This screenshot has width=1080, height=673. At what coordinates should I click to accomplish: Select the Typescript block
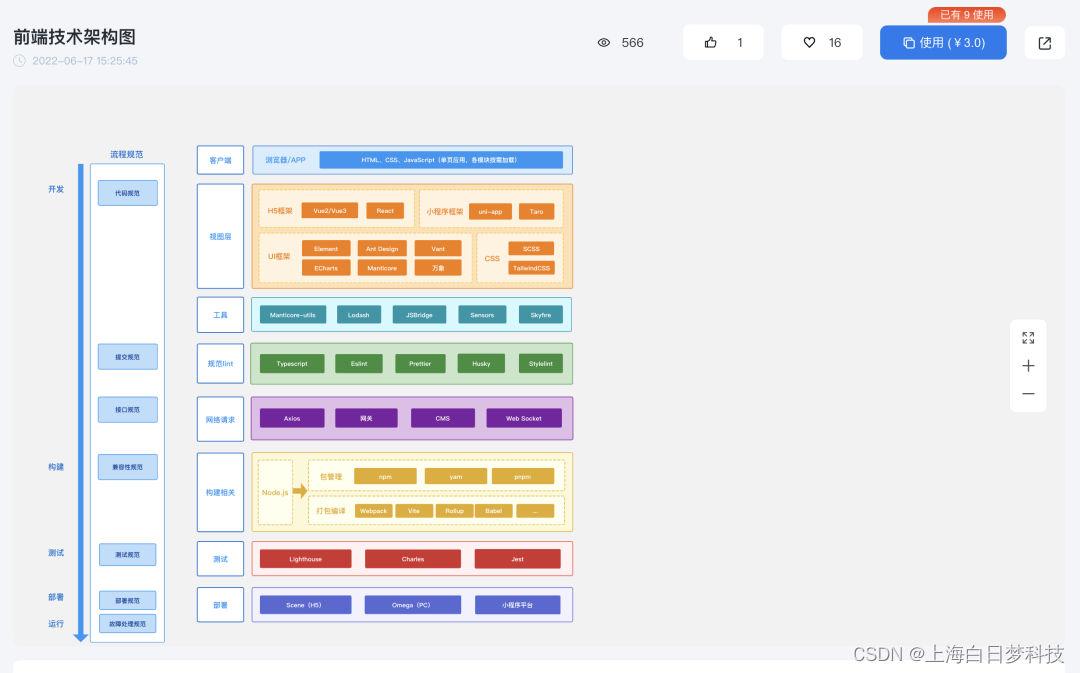tap(292, 364)
